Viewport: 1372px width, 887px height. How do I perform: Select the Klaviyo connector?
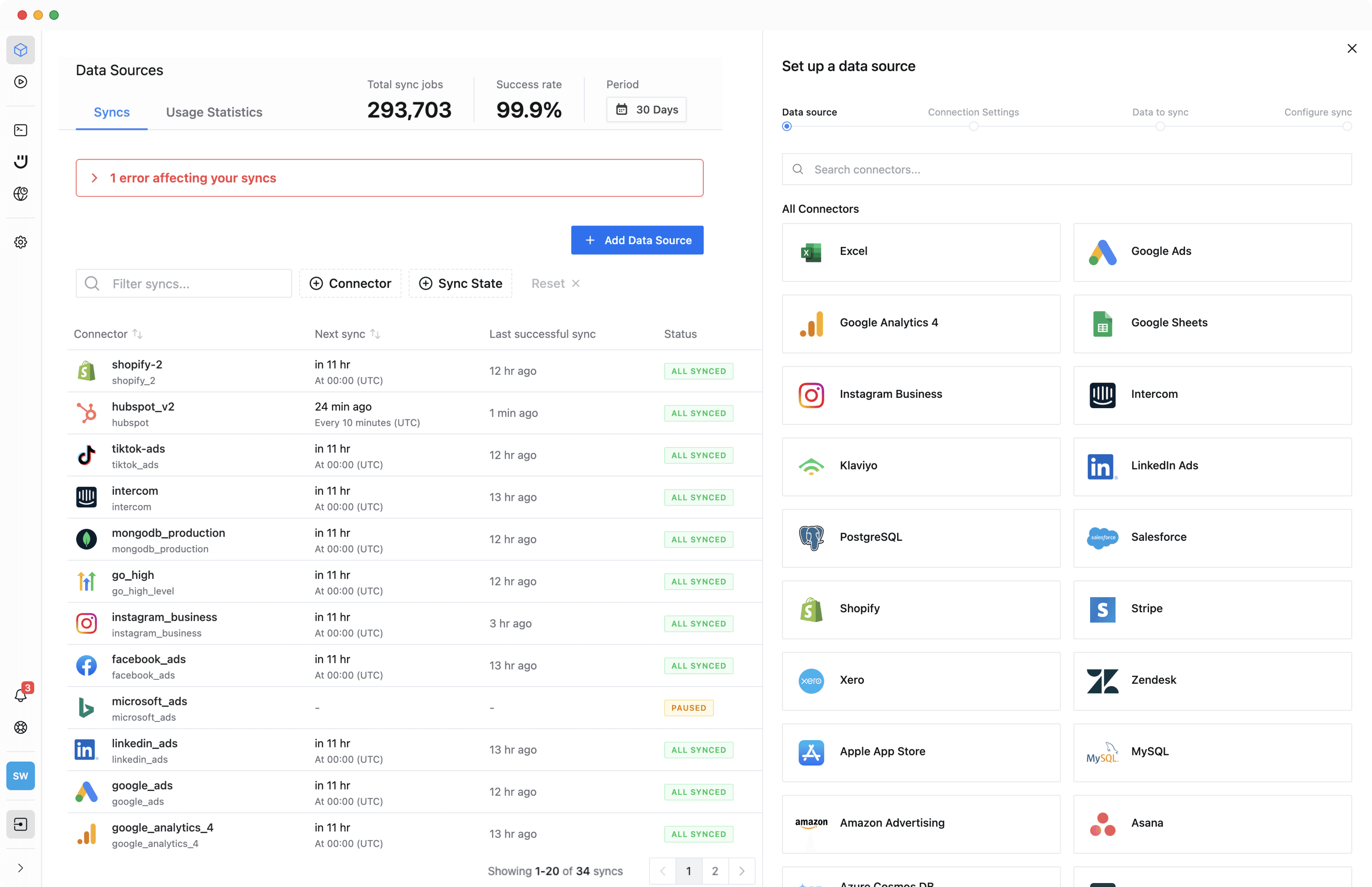[921, 466]
